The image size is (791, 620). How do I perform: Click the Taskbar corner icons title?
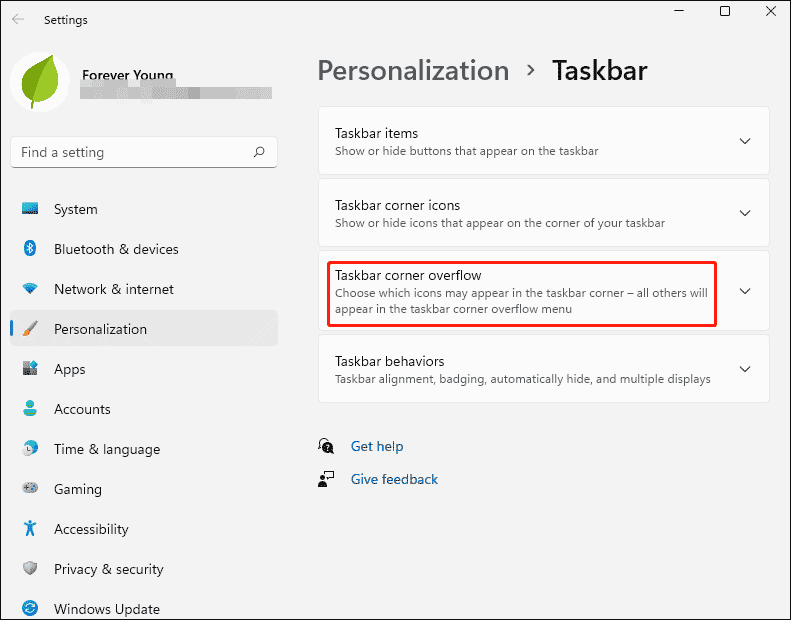398,205
